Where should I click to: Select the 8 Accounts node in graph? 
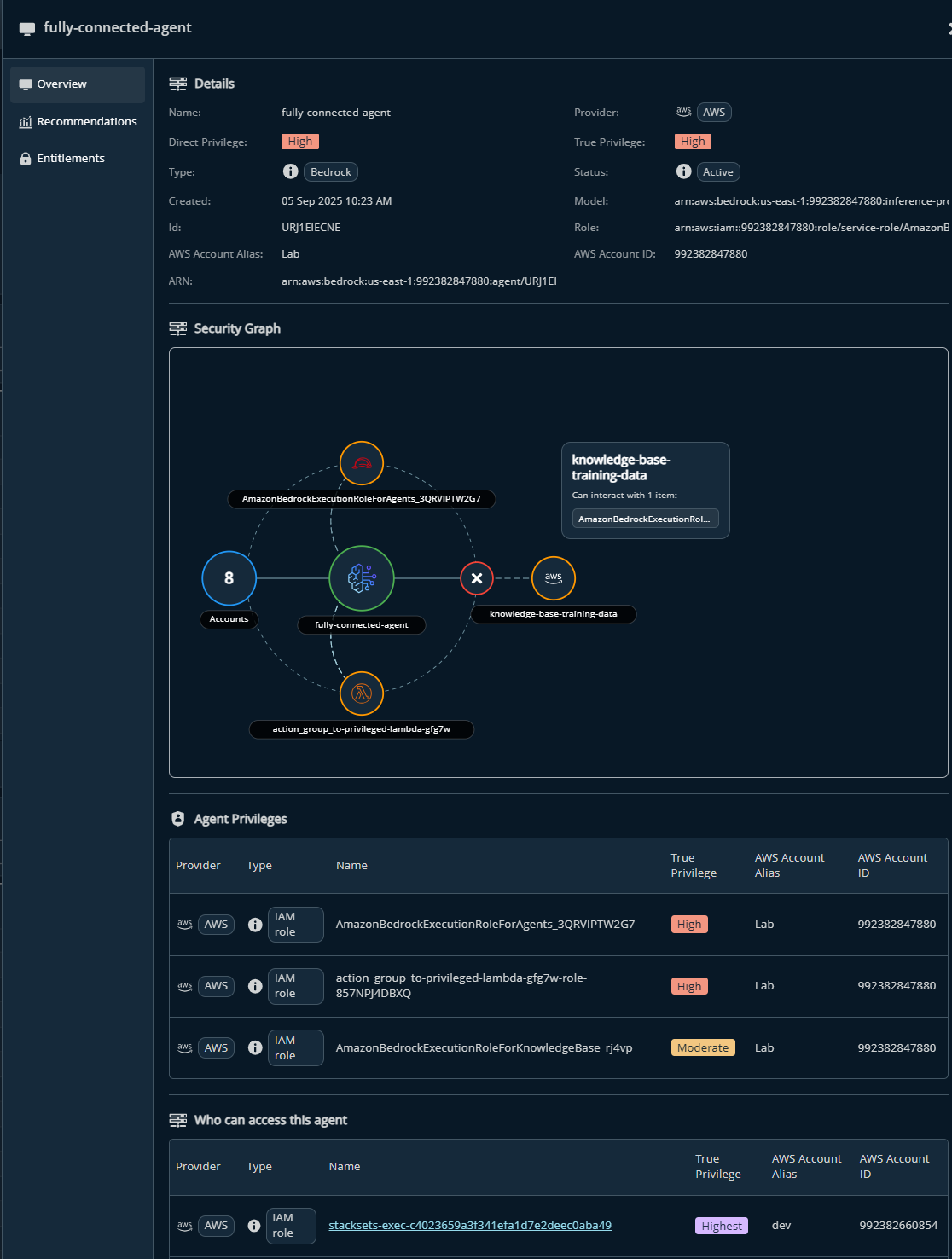(x=229, y=578)
